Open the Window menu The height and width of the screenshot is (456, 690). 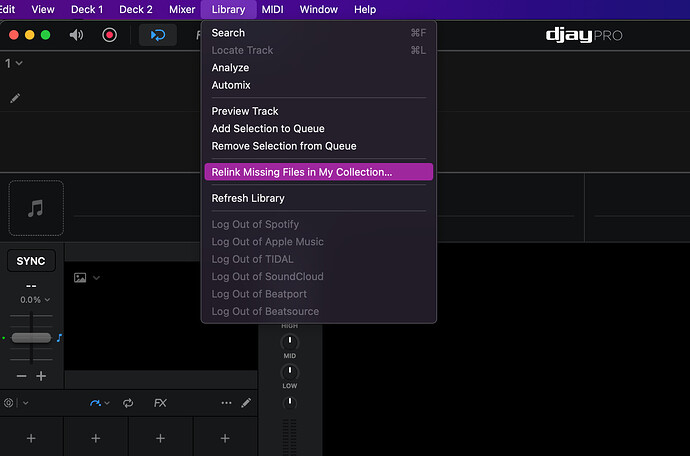tap(319, 9)
